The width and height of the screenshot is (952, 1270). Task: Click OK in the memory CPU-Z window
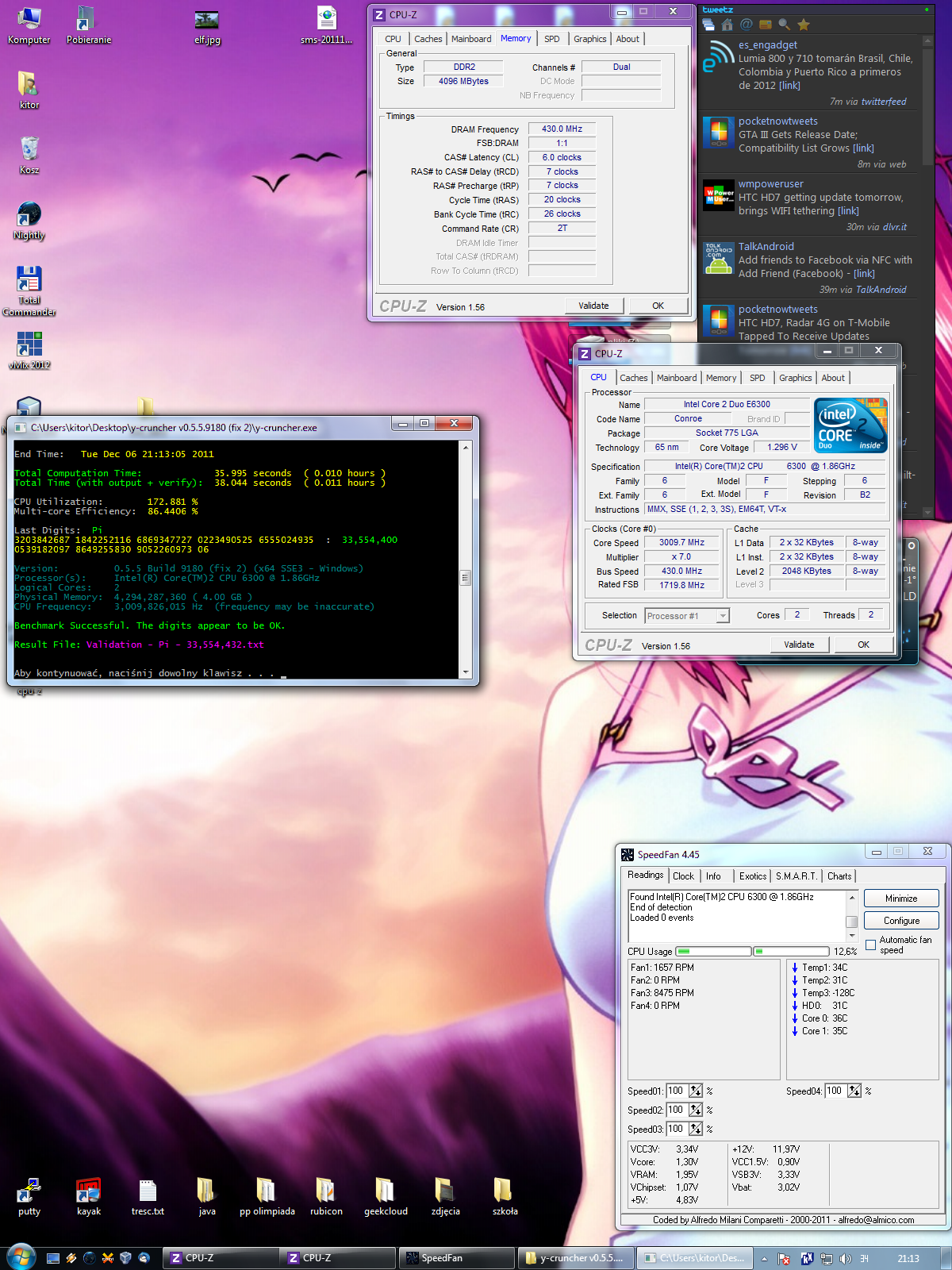point(658,306)
